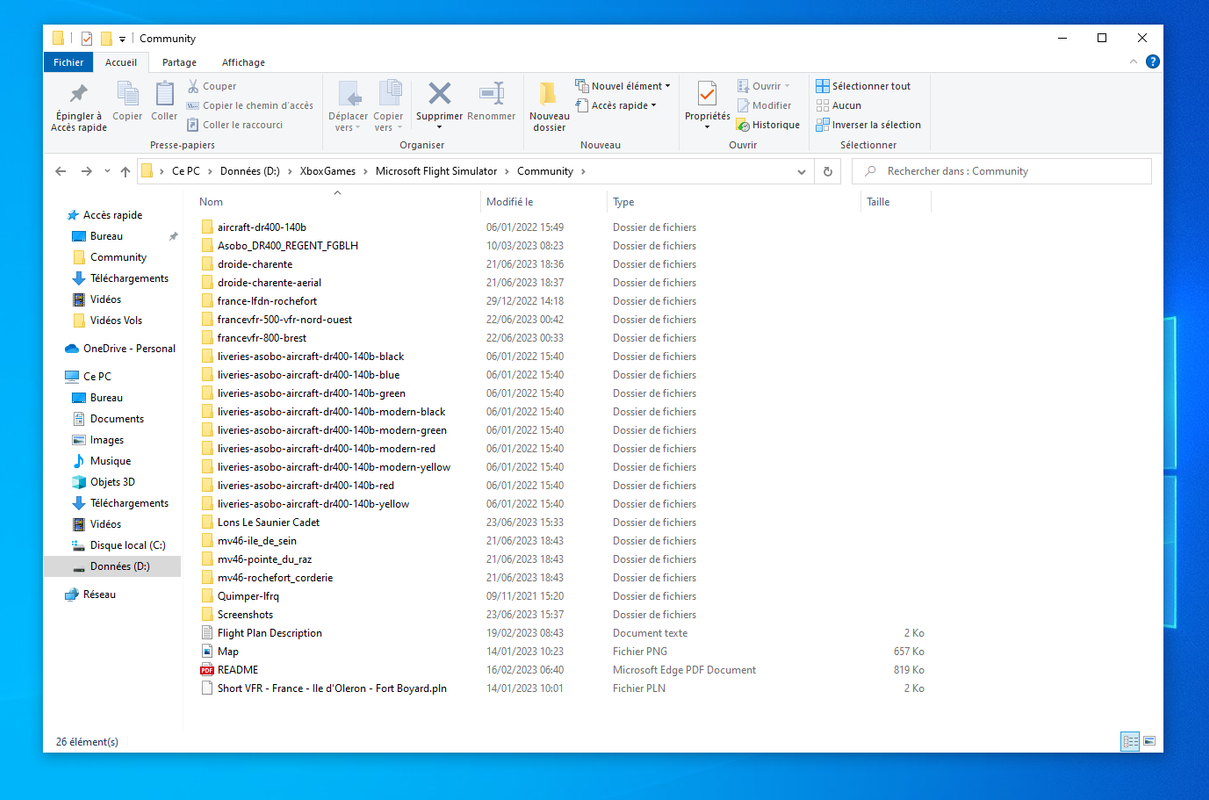Open the Déplacer vers dropdown
1209x800 pixels.
coord(349,122)
